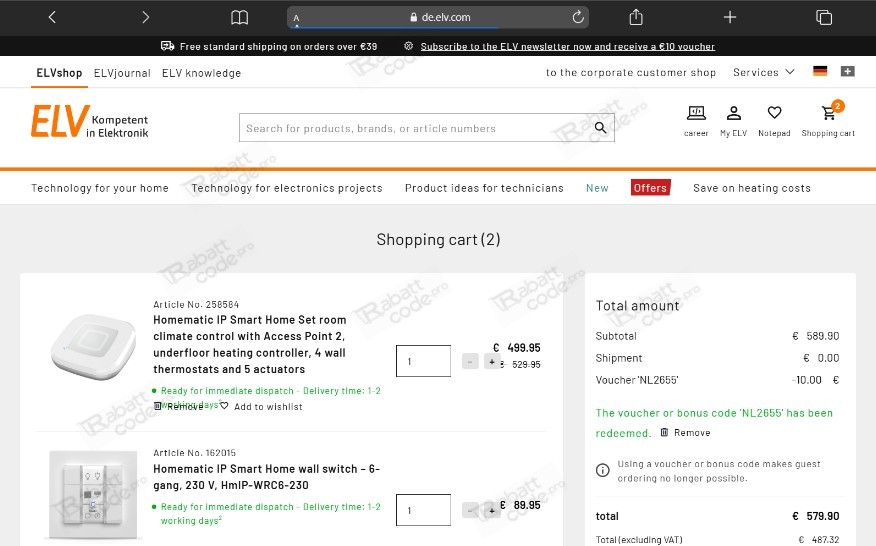The height and width of the screenshot is (546, 876).
Task: Click the ELV logo
Action: click(89, 121)
